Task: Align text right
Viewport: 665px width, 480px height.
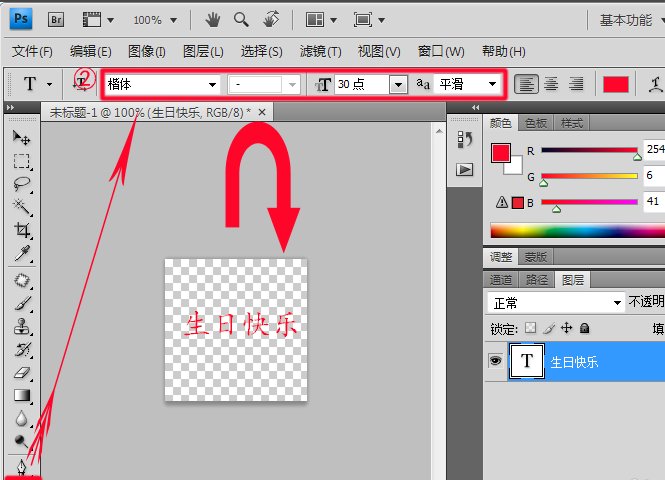Action: 576,84
